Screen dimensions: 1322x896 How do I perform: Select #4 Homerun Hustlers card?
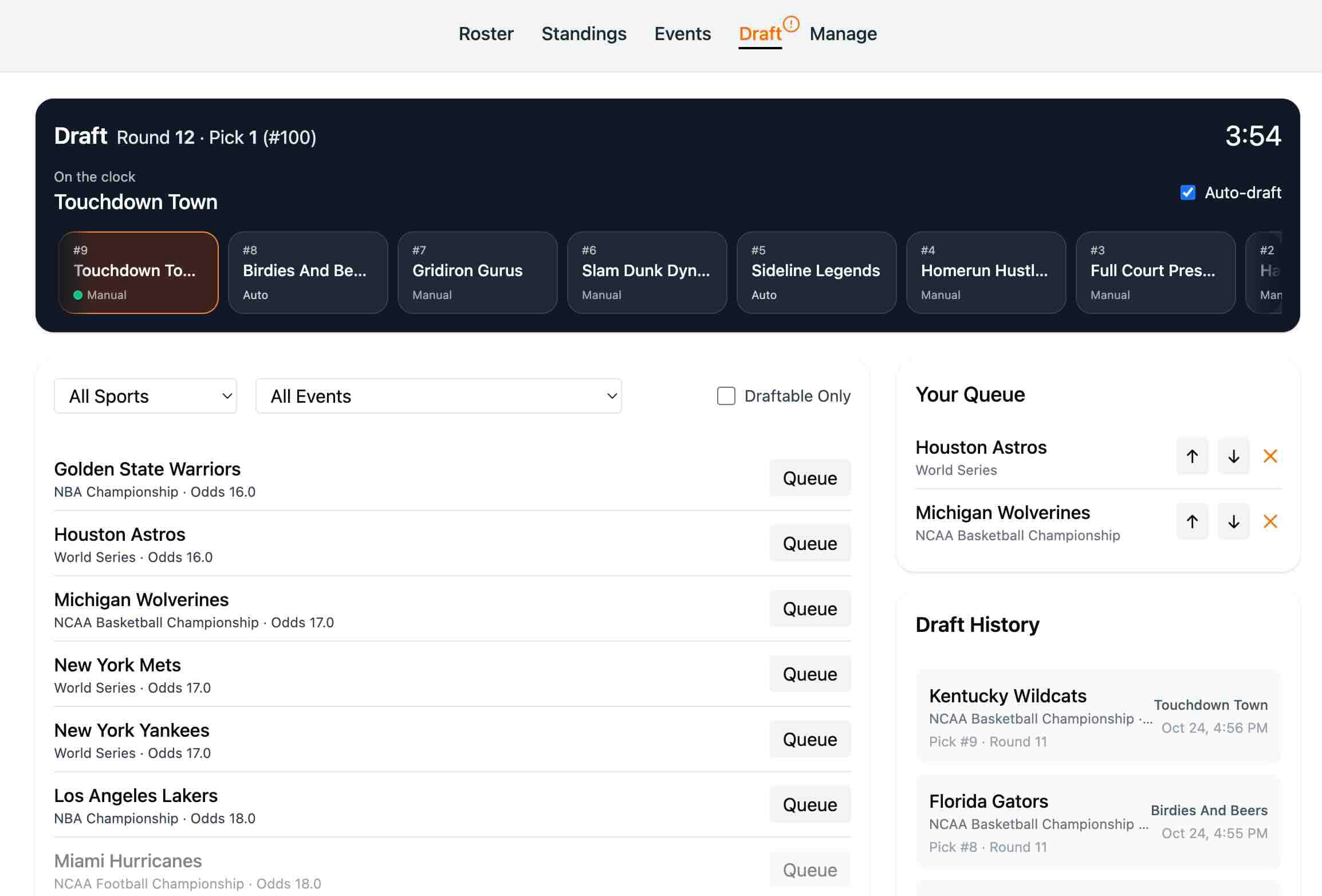coord(986,273)
